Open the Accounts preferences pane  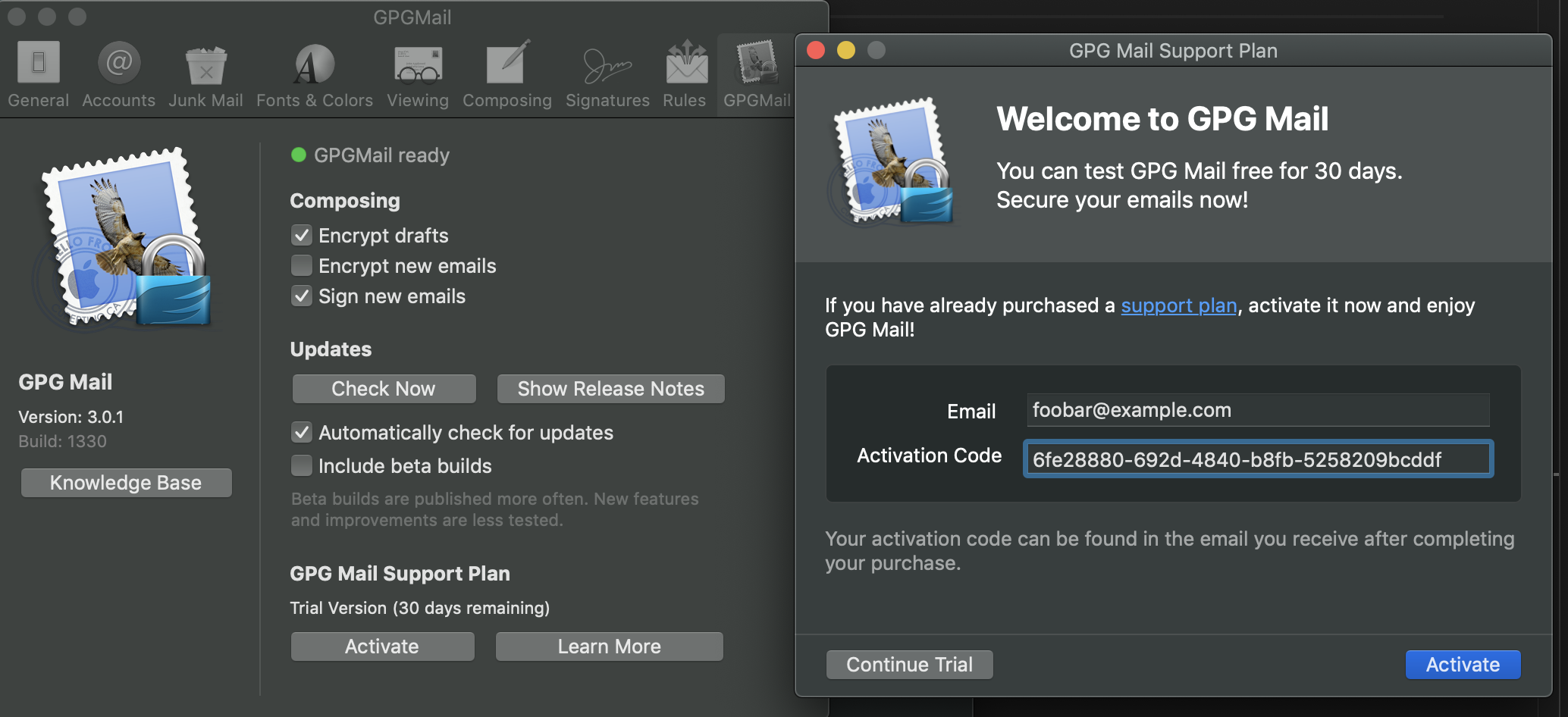118,74
